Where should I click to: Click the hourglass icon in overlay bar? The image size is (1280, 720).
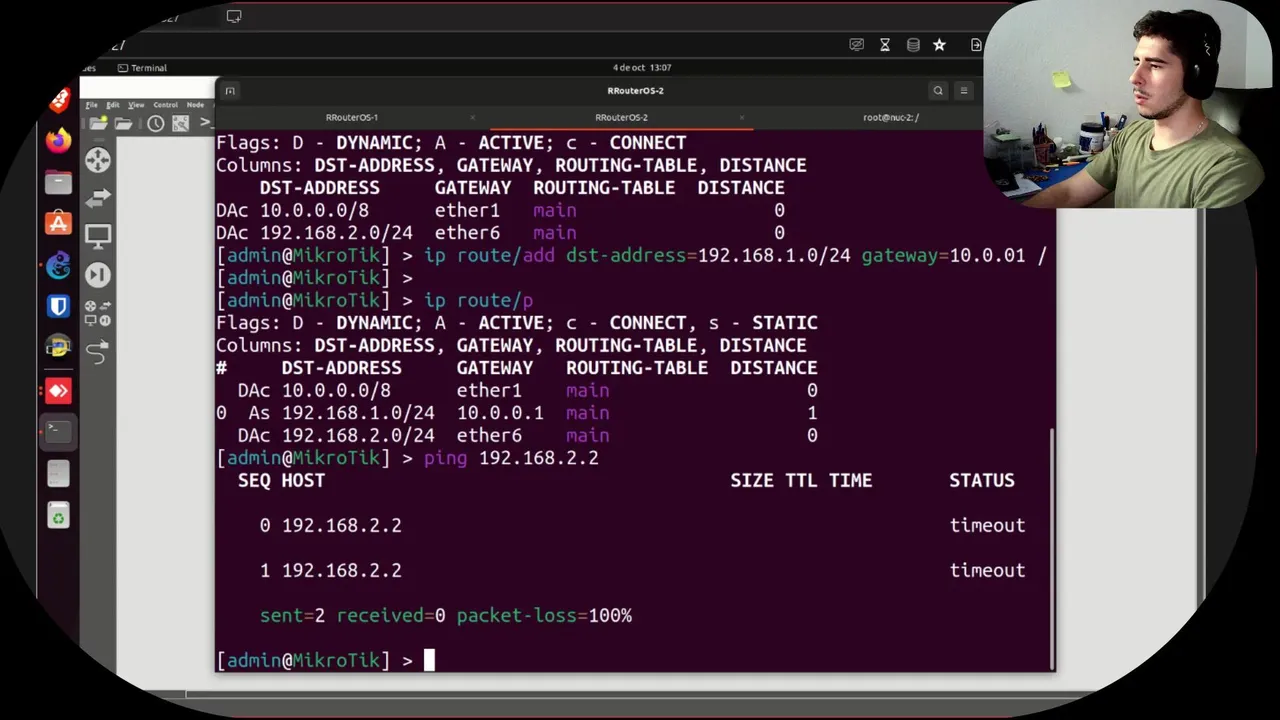tap(885, 45)
